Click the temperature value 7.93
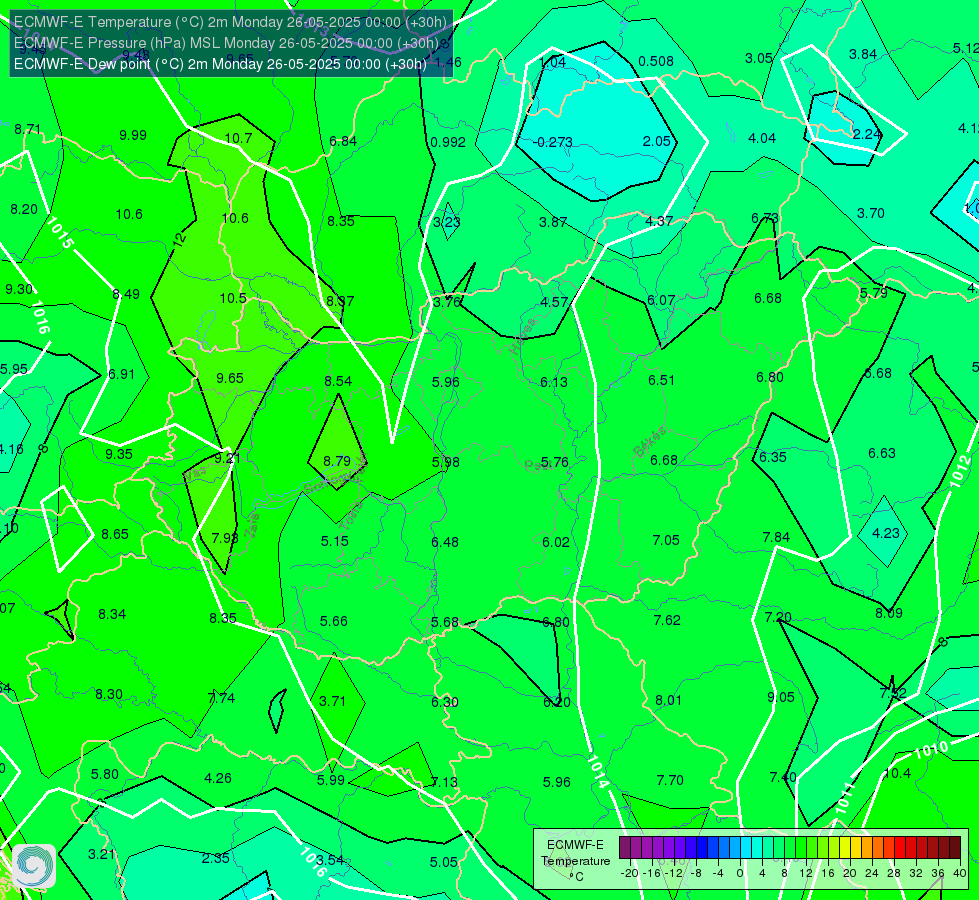Viewport: 979px width, 900px height. [225, 538]
